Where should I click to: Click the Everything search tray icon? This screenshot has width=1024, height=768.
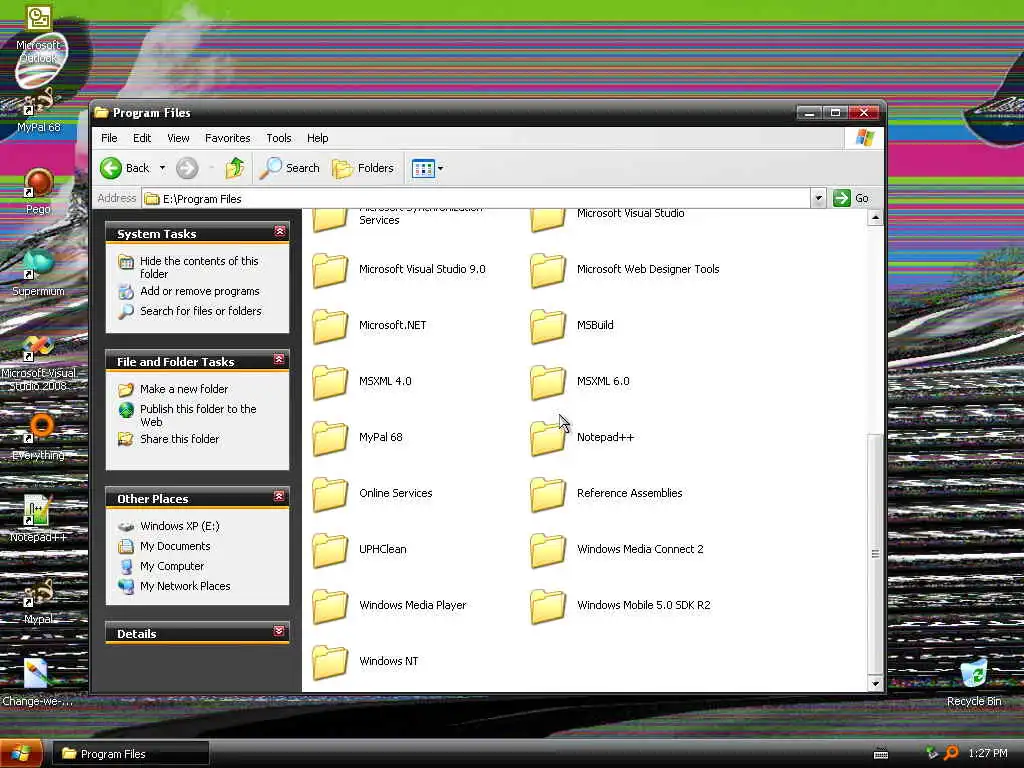(x=952, y=753)
